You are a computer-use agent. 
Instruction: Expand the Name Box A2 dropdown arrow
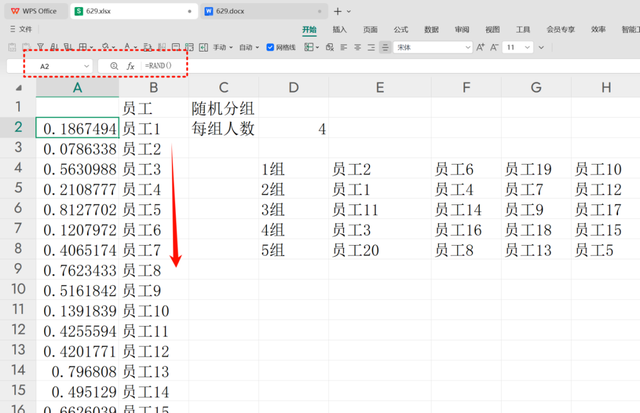[x=87, y=66]
